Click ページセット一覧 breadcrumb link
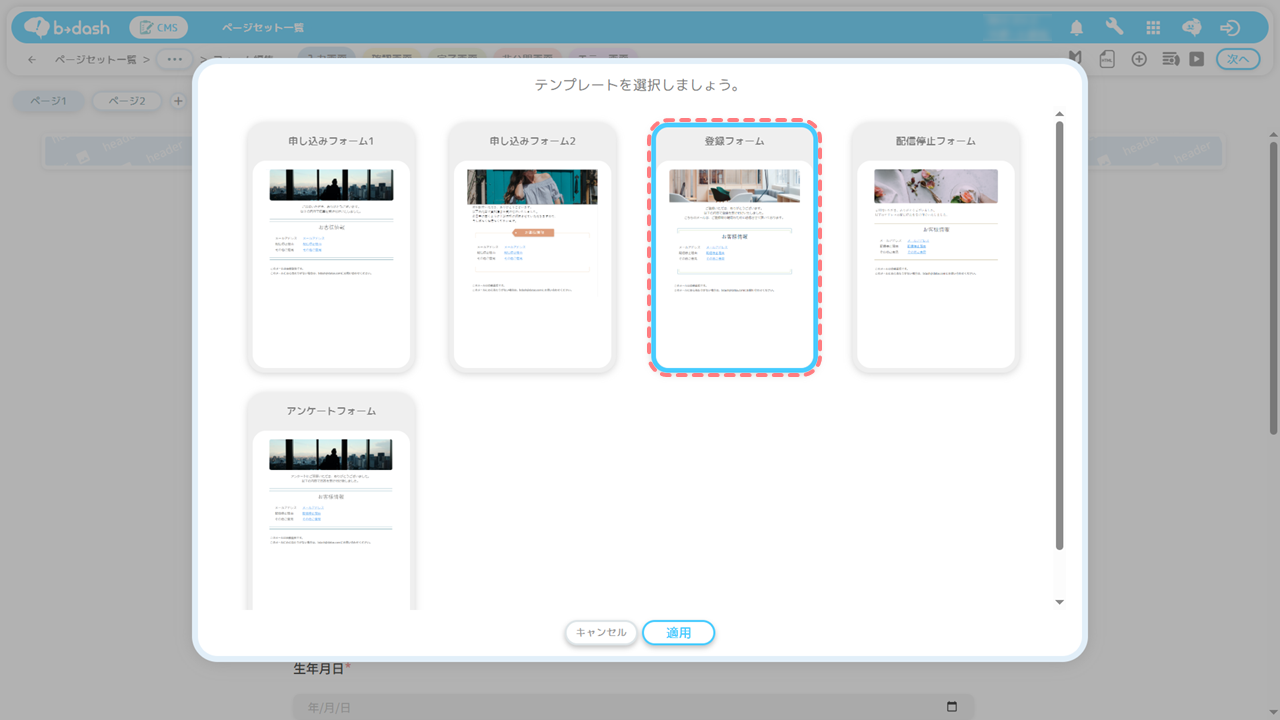 [96, 59]
